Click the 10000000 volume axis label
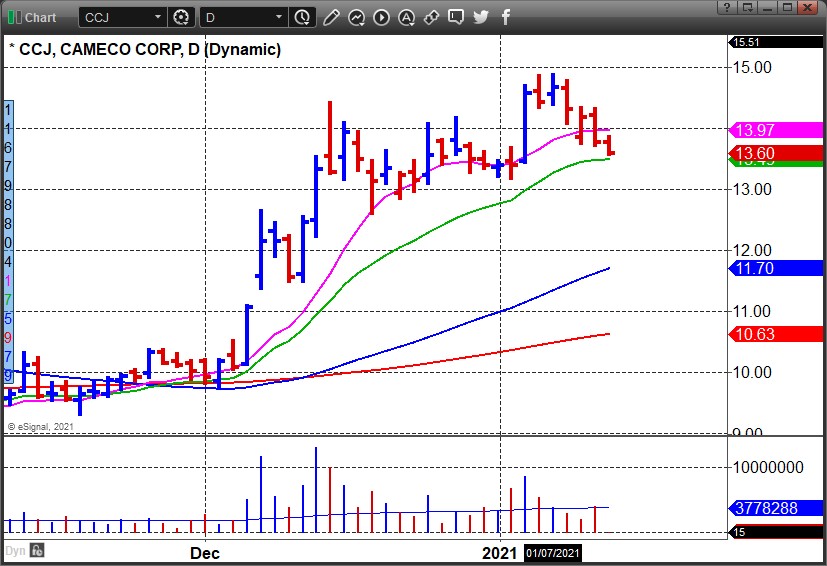The width and height of the screenshot is (827, 566). point(768,467)
